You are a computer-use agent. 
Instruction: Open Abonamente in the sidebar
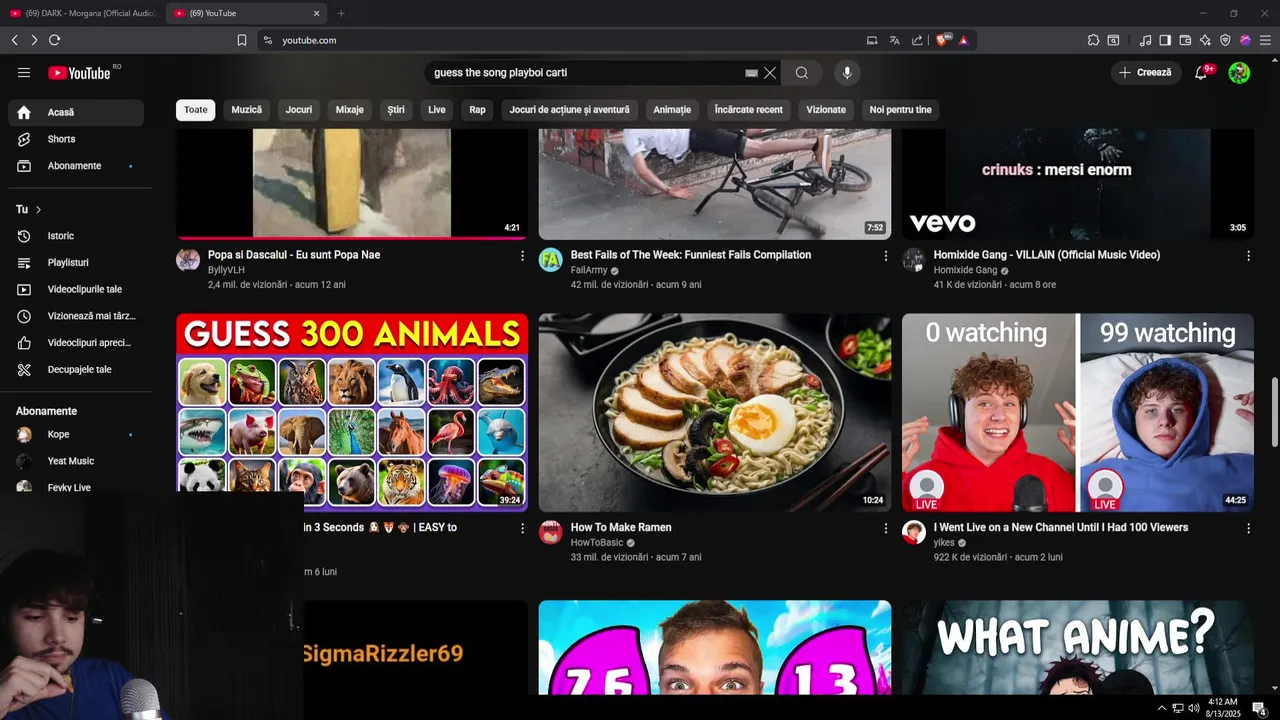pyautogui.click(x=76, y=166)
